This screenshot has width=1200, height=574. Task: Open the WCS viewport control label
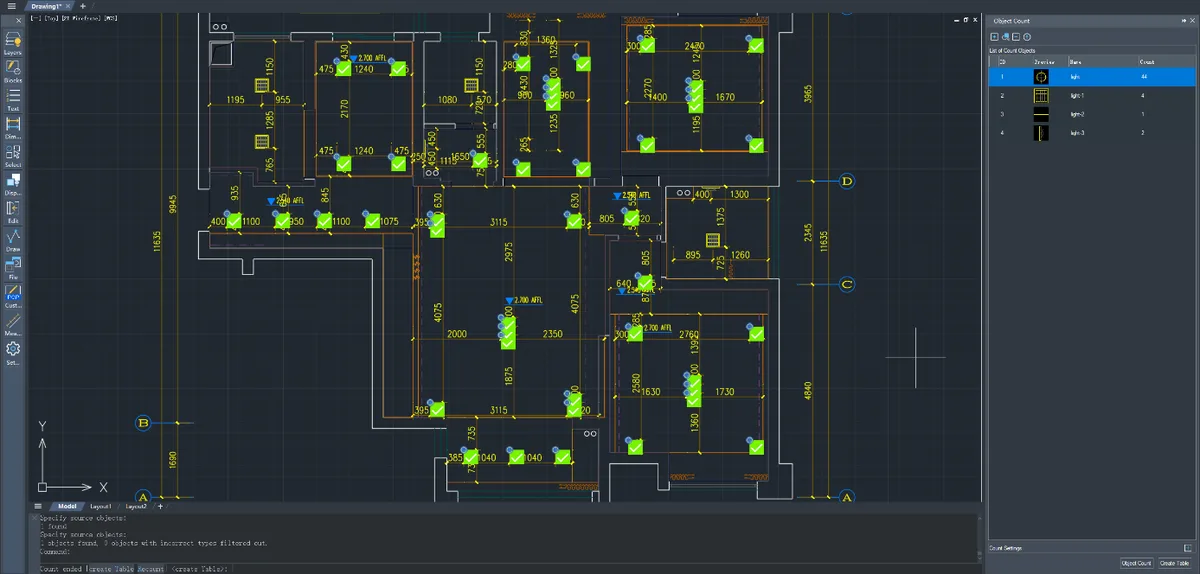point(112,19)
